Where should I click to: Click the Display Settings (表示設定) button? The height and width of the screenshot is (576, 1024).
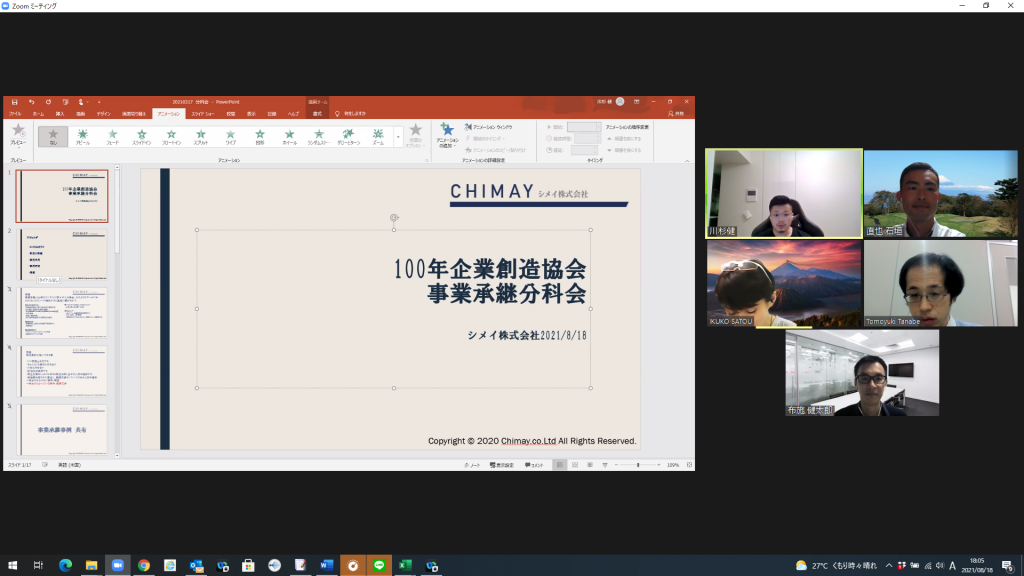pos(503,465)
